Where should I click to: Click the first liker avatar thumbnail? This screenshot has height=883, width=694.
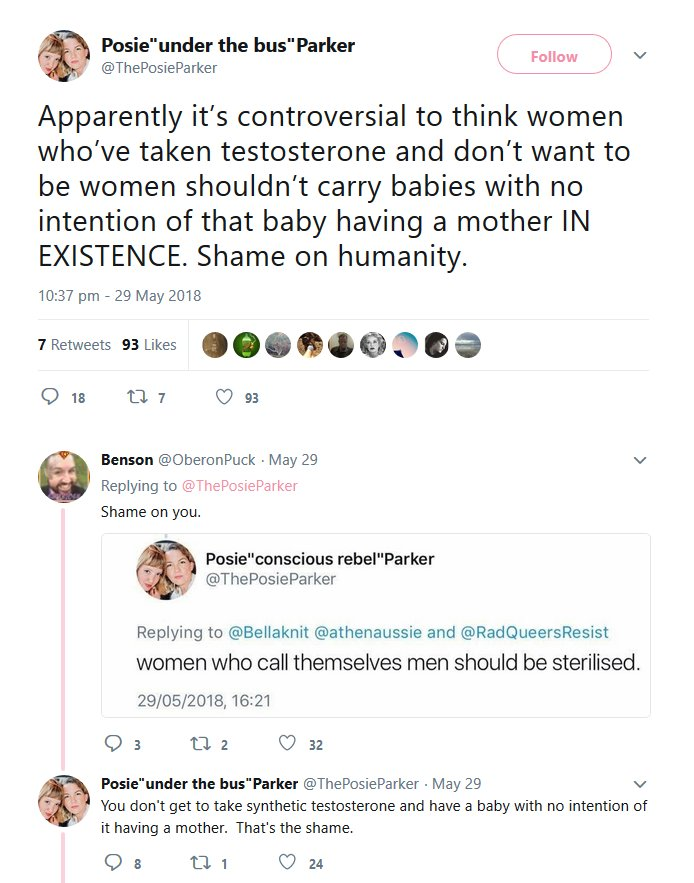click(214, 345)
